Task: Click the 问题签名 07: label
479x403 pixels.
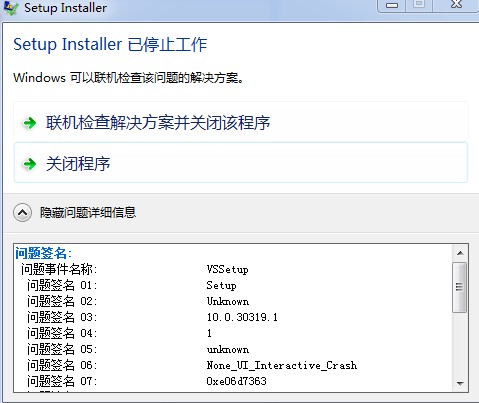Action: (x=62, y=381)
